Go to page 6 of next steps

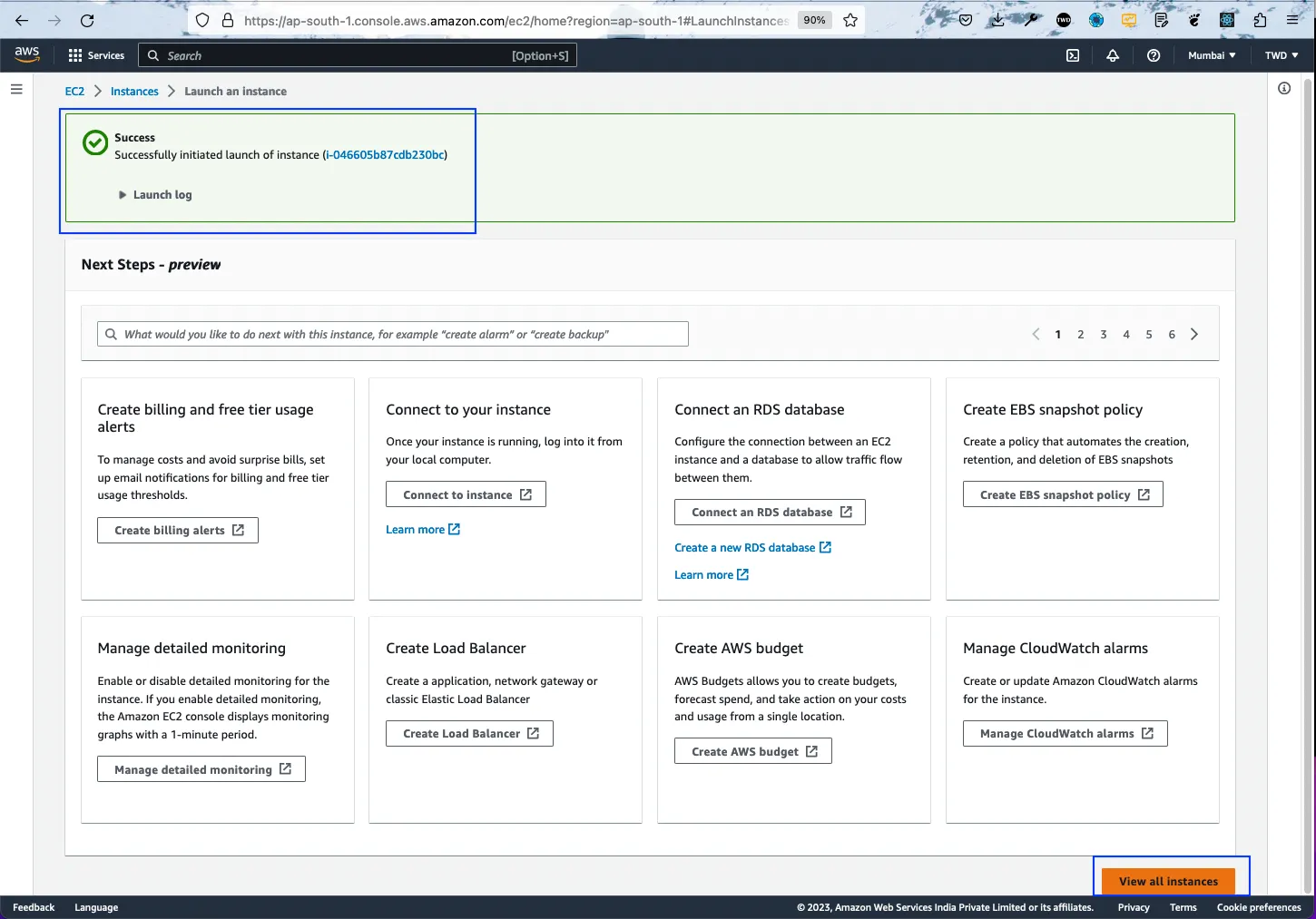[1172, 335]
